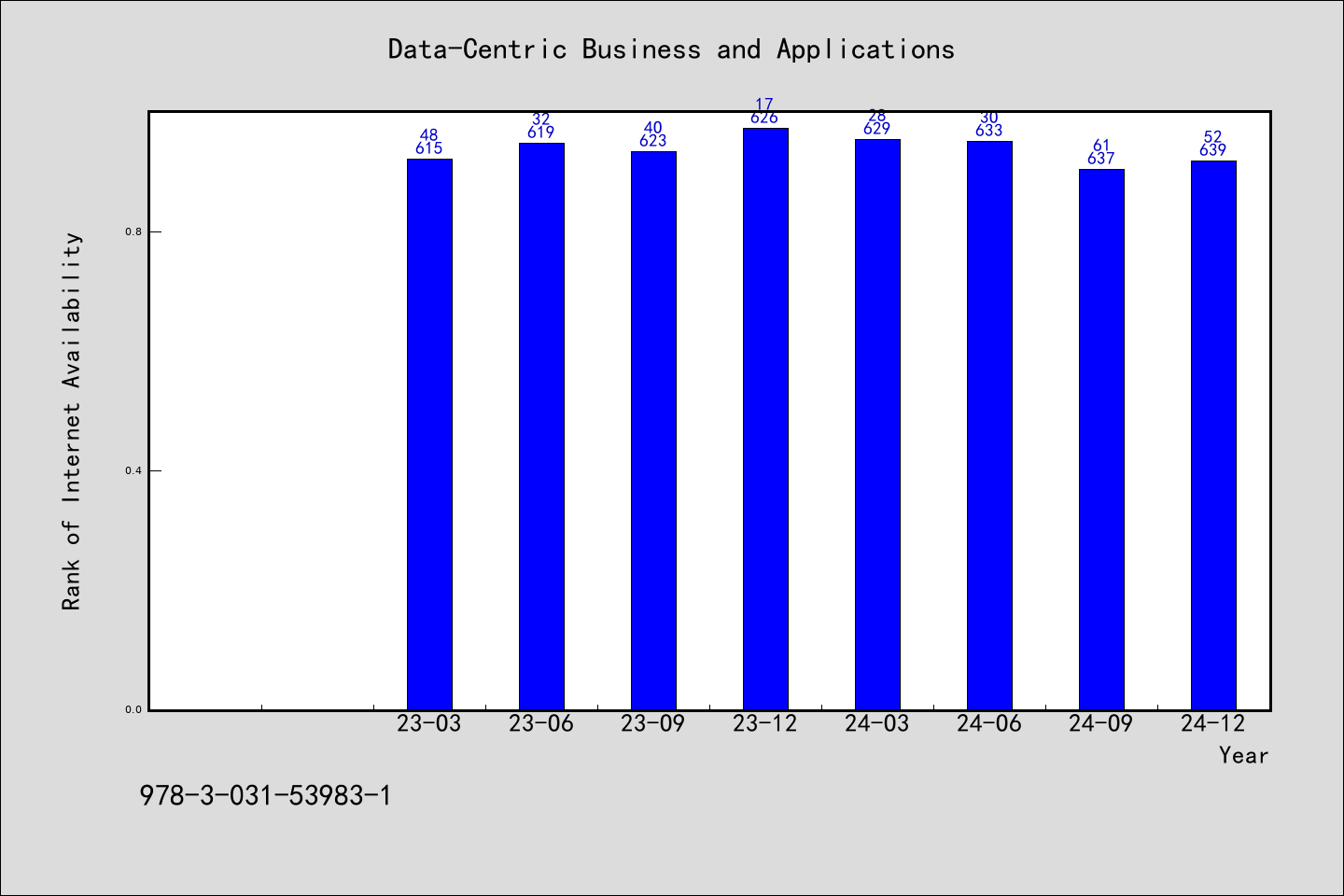Click the x-axis tick label 23-12
1344x896 pixels.
click(765, 723)
